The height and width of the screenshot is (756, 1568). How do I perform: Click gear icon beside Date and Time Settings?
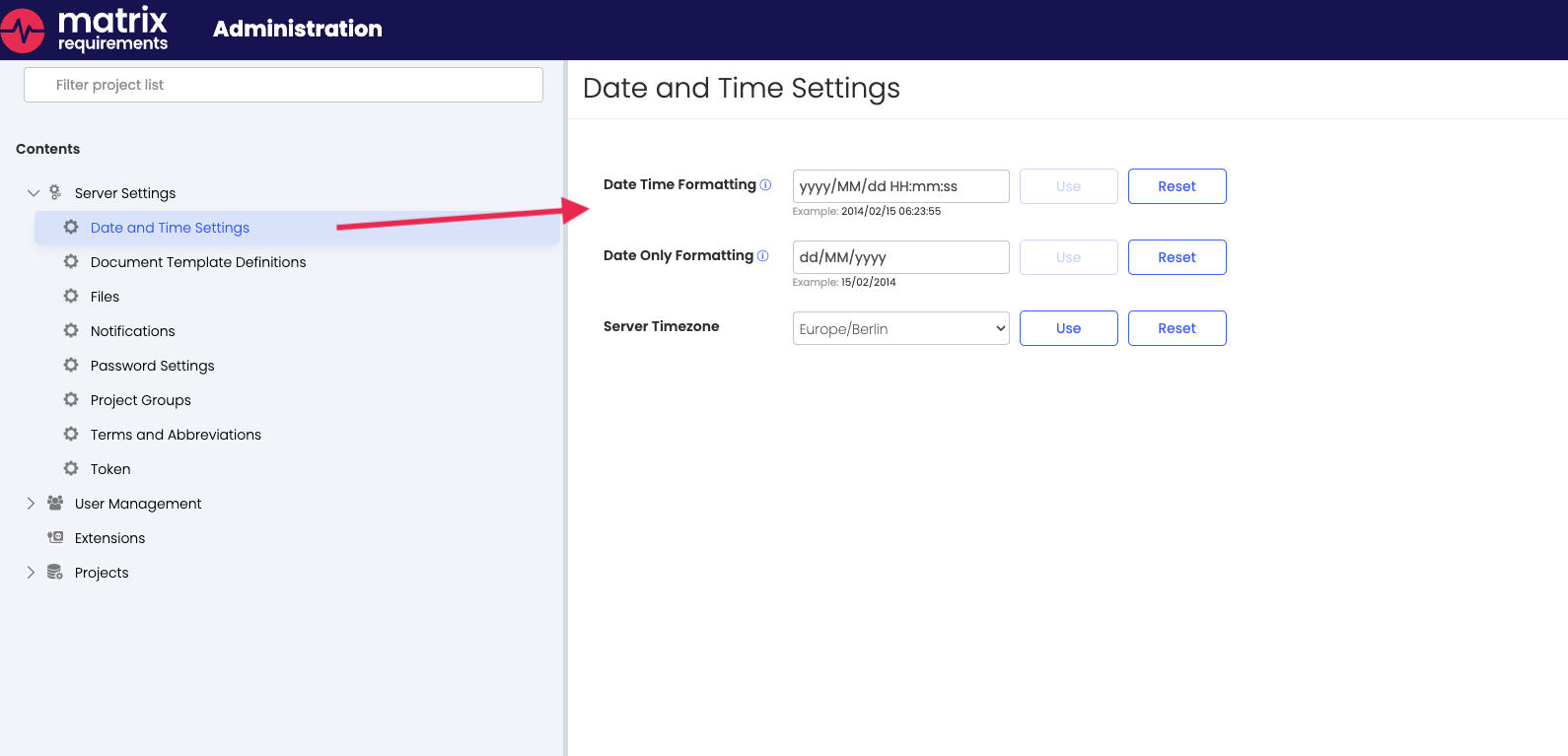(71, 227)
